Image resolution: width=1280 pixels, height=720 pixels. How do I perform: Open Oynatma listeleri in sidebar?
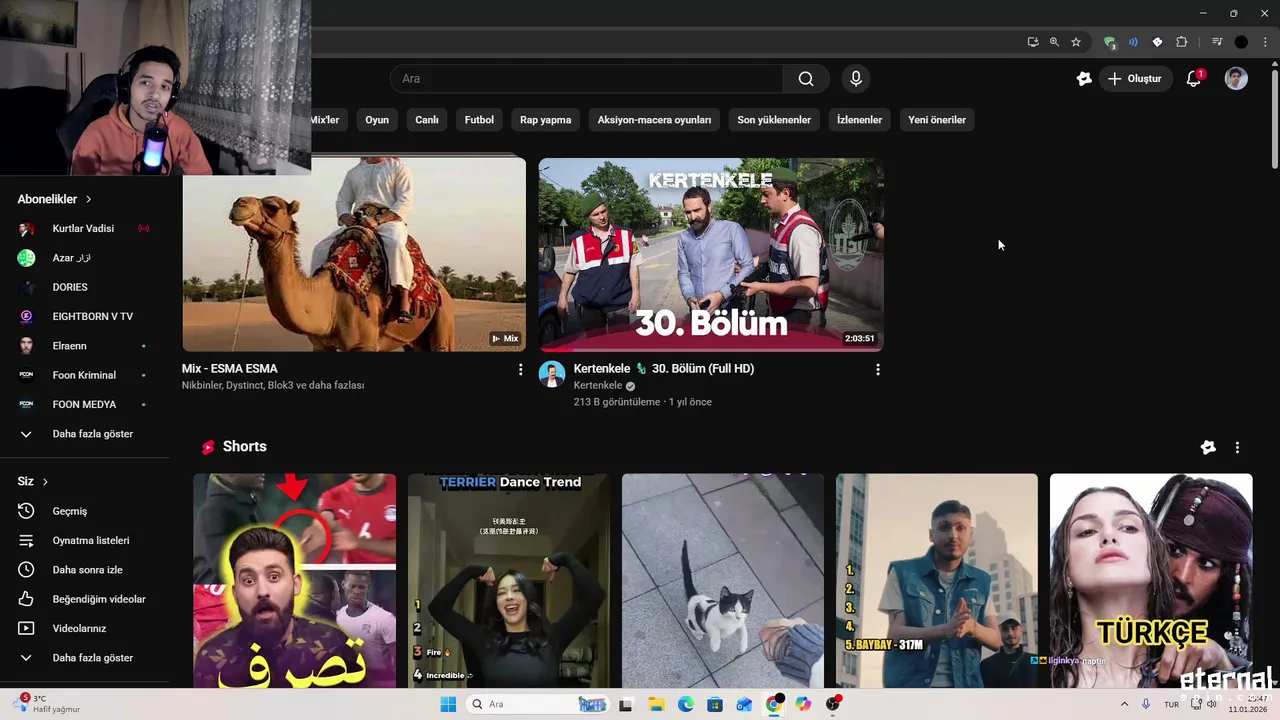(x=85, y=540)
